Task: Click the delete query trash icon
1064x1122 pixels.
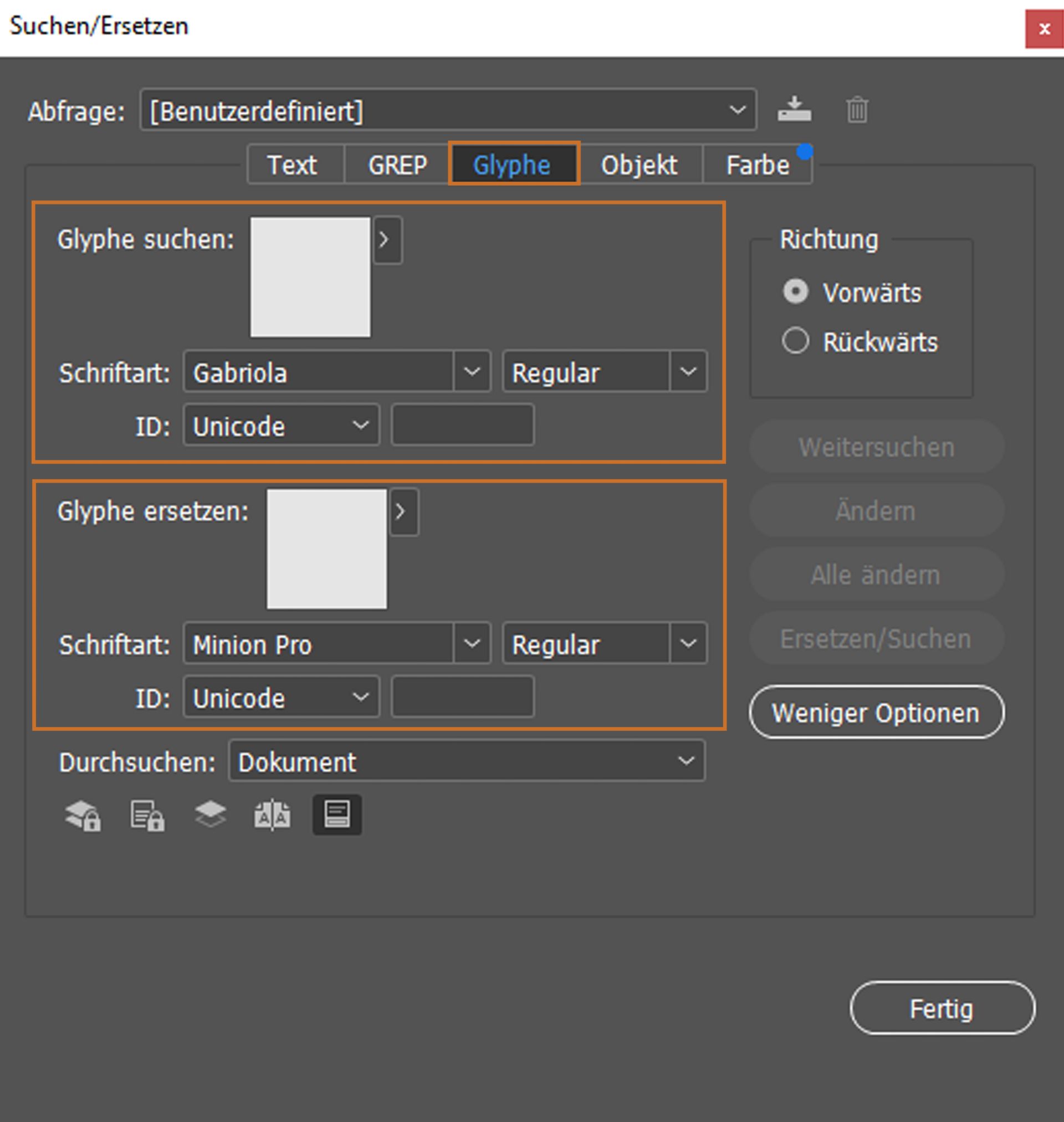Action: click(x=856, y=109)
